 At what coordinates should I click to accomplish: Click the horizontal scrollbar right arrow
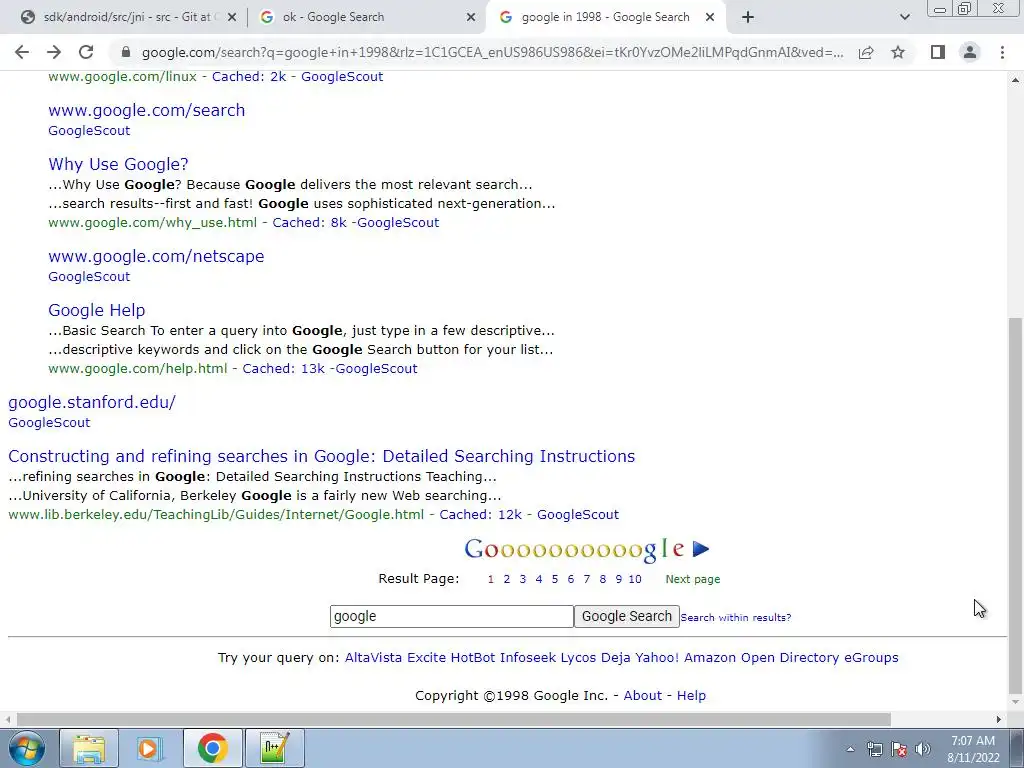[x=999, y=720]
